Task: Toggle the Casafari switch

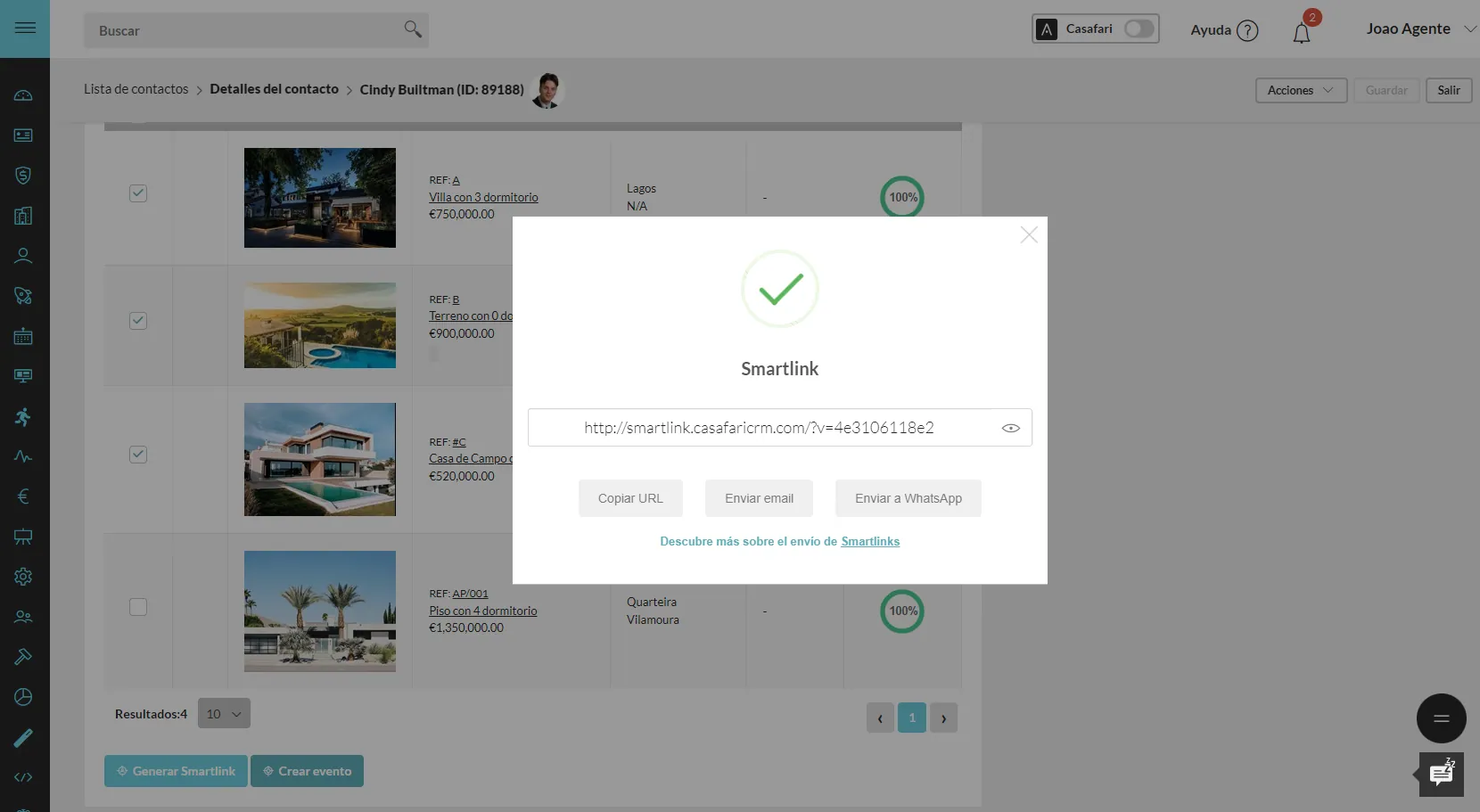Action: pyautogui.click(x=1139, y=29)
